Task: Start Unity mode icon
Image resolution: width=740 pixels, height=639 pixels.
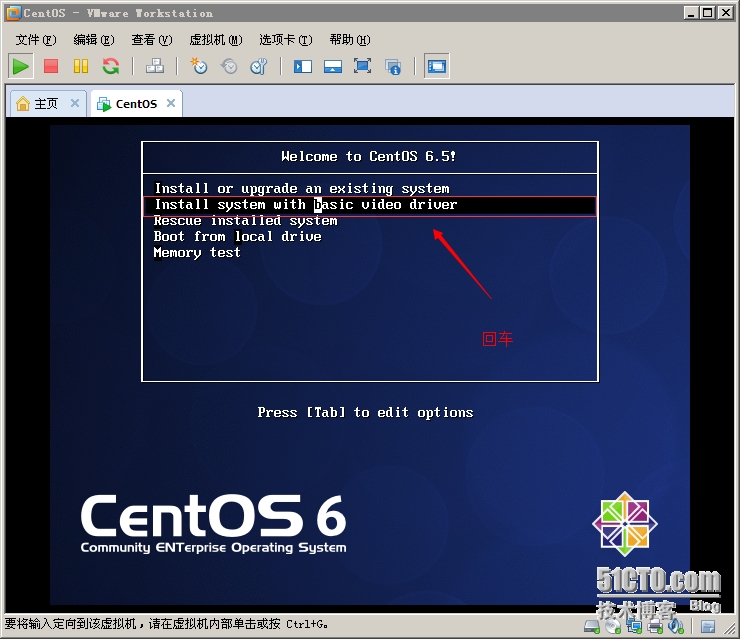Action: click(x=393, y=67)
